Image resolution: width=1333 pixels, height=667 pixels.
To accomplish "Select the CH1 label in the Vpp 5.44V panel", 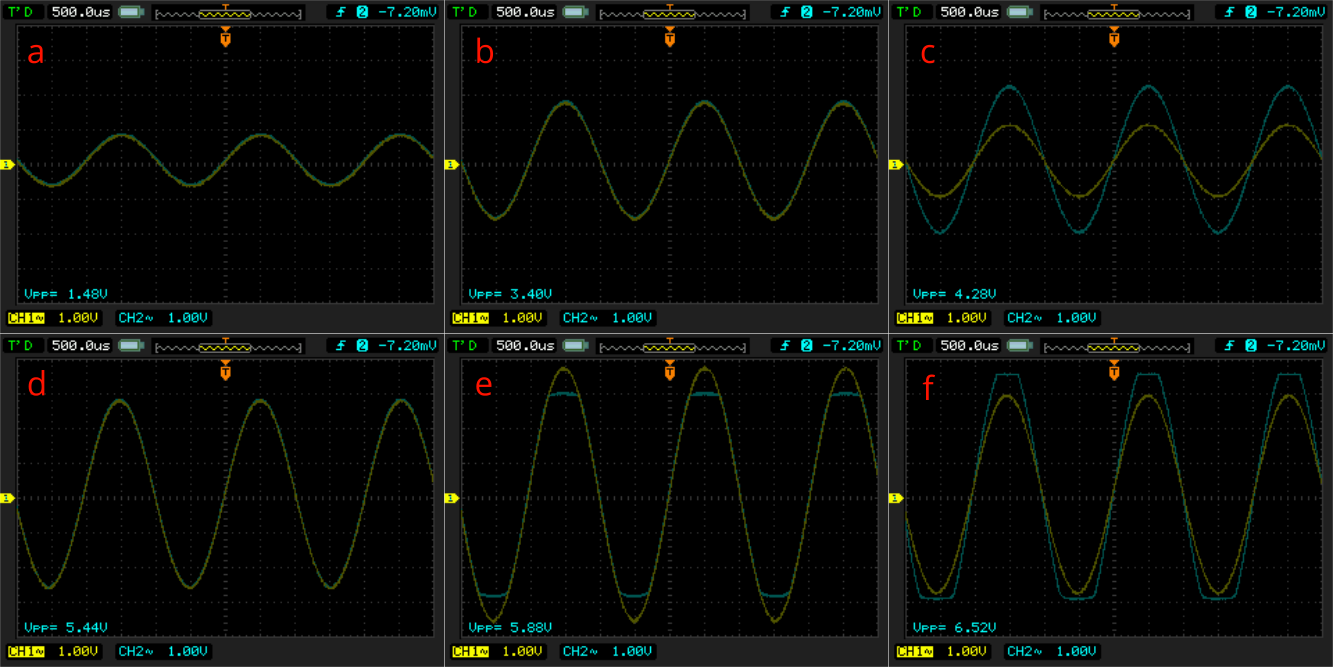I will [26, 652].
